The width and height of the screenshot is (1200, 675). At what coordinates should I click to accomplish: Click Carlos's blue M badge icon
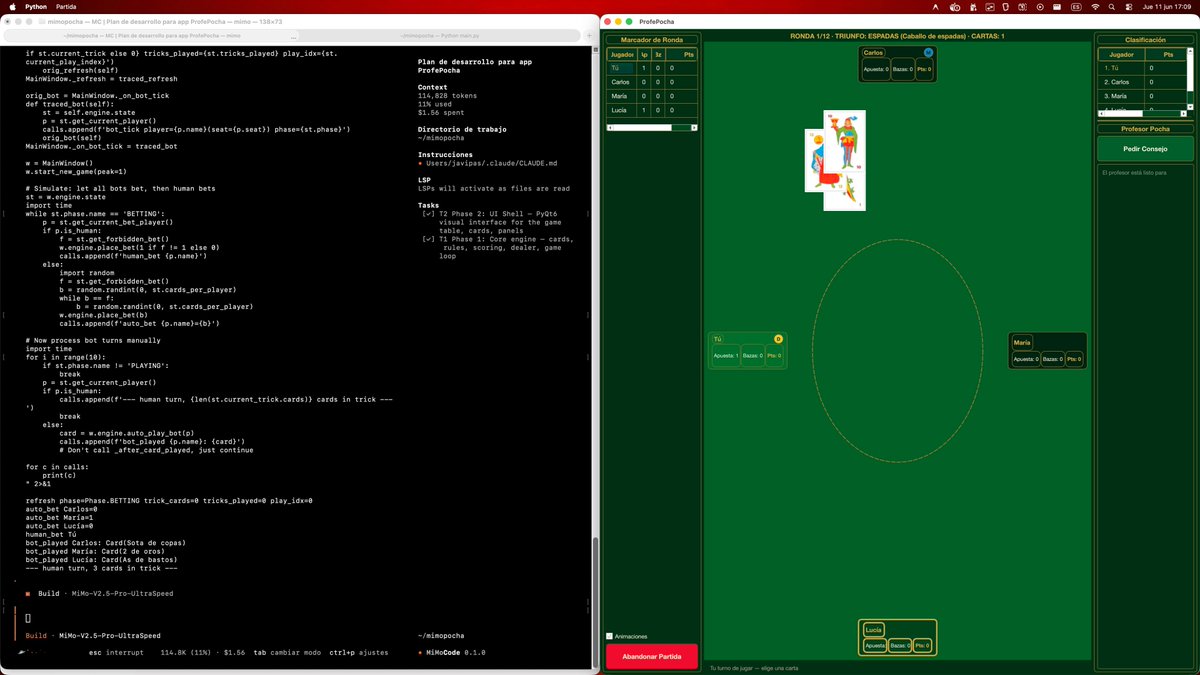(928, 52)
